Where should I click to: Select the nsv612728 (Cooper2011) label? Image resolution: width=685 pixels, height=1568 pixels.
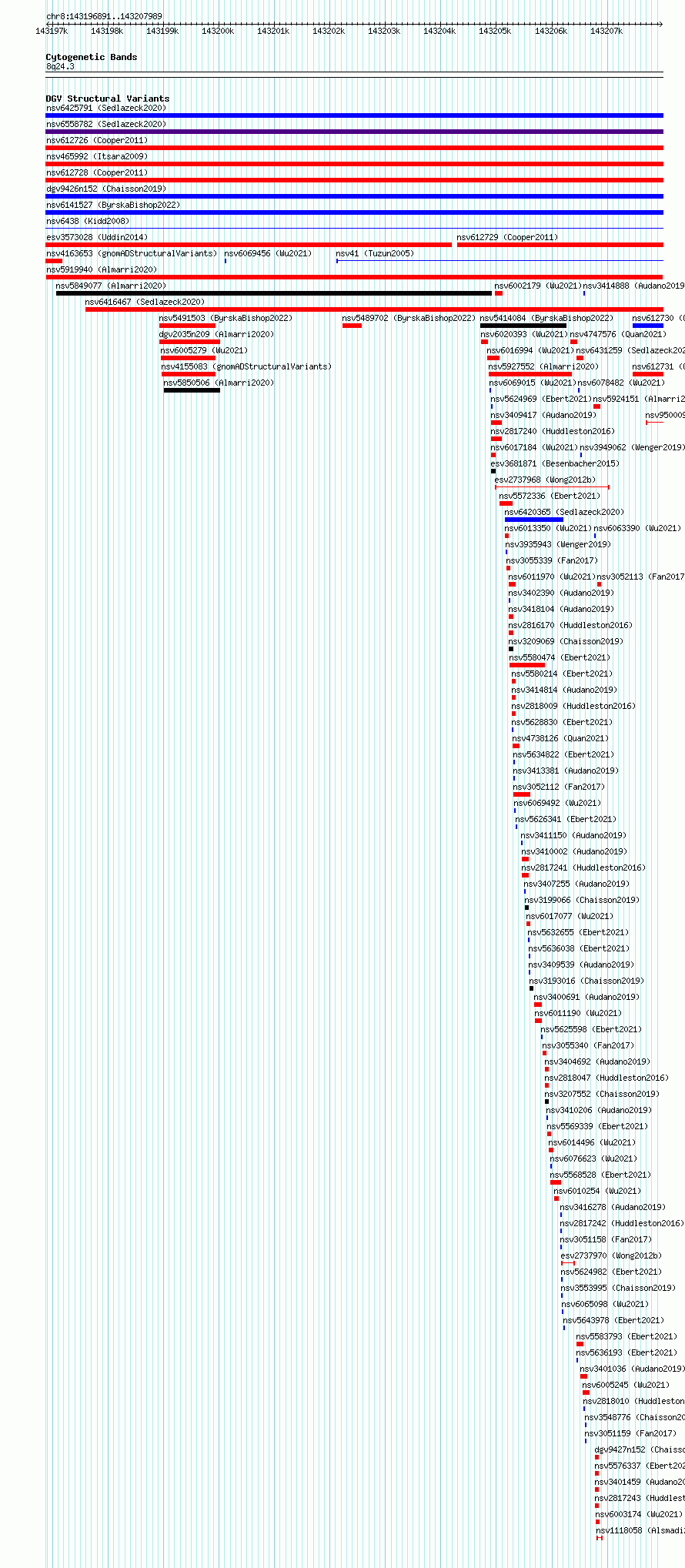point(97,172)
